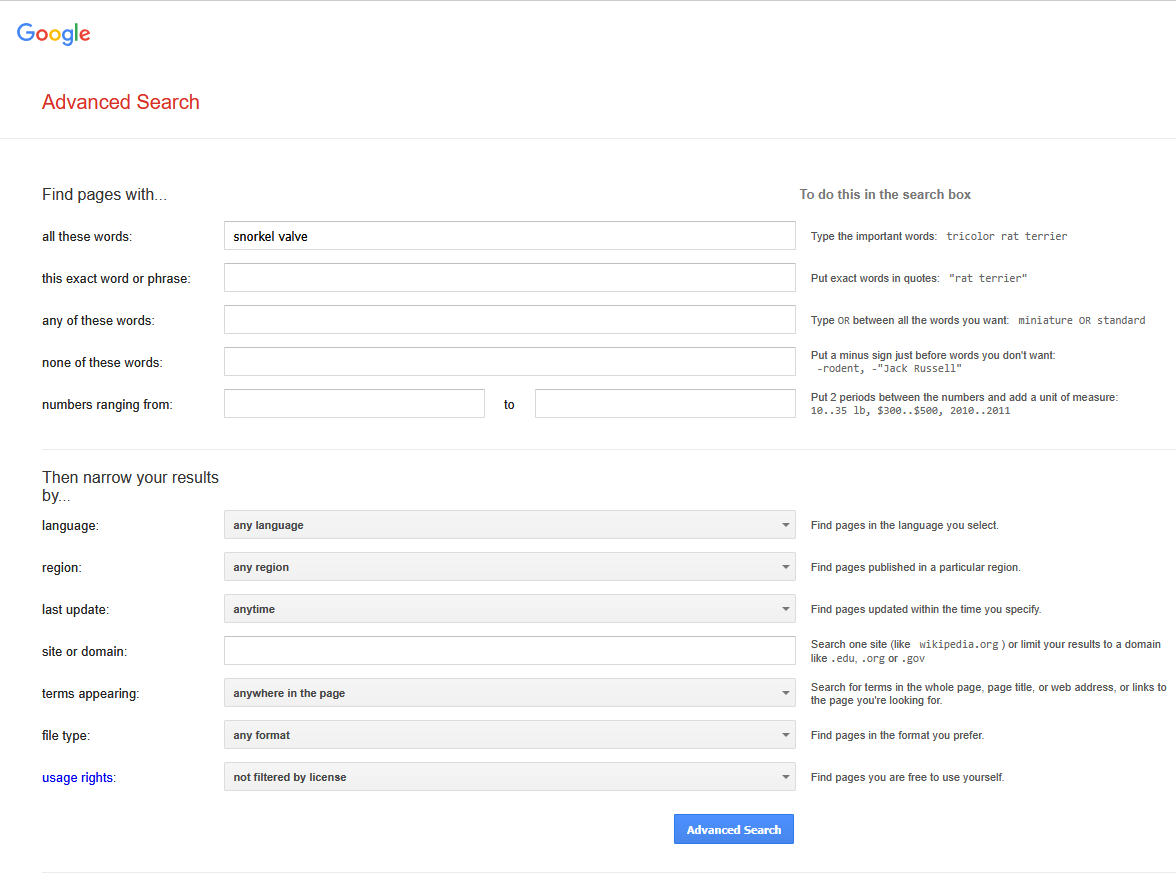This screenshot has height=889, width=1176.
Task: Click the all these words field
Action: (x=509, y=236)
